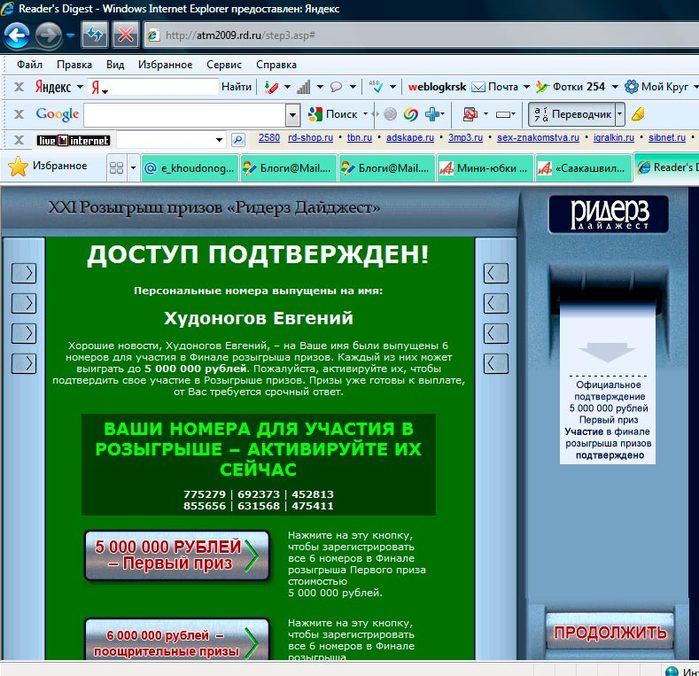Open the Файл menu
699x676 pixels.
pyautogui.click(x=29, y=65)
